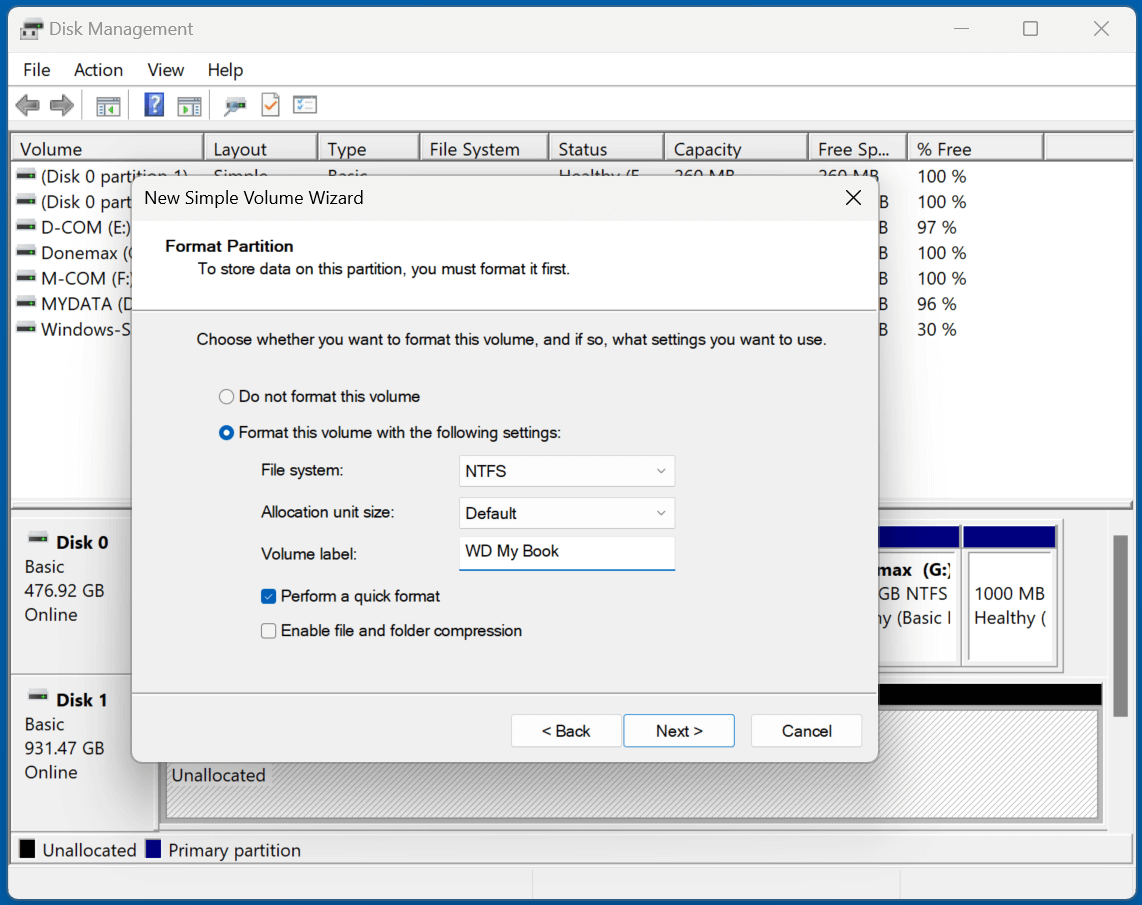This screenshot has width=1142, height=905.
Task: Toggle the Show/Hide Console Tree toolbar icon
Action: click(x=108, y=104)
